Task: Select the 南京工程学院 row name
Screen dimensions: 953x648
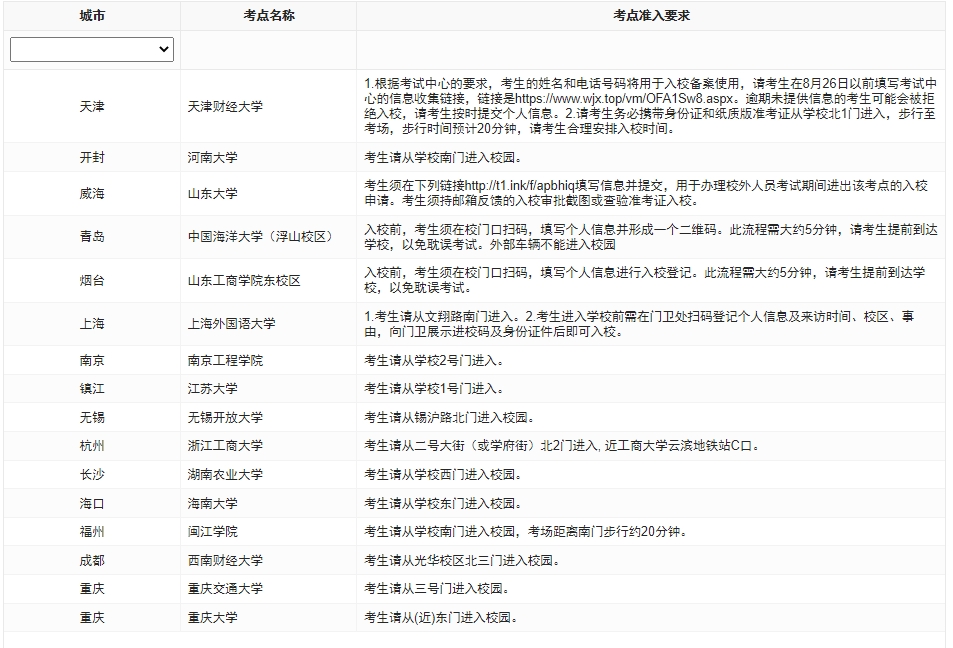Action: tap(226, 360)
